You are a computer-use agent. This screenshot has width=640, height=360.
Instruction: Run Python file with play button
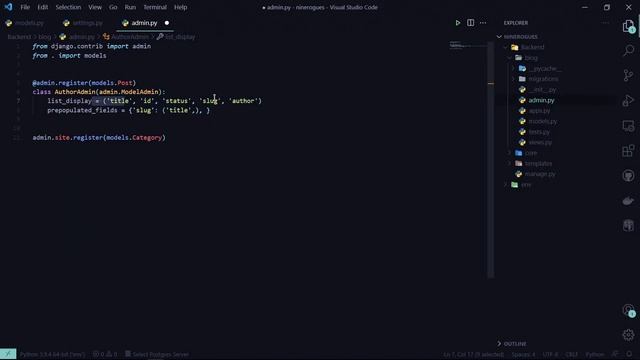[x=458, y=23]
